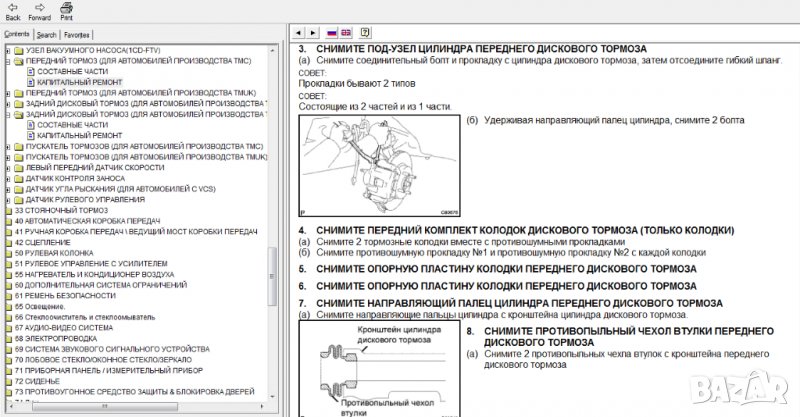Expand the УЗЕЛ ВАКУУМНОГО НАСОСА(1CD-FTV) folder
Image resolution: width=800 pixels, height=417 pixels.
(8, 50)
